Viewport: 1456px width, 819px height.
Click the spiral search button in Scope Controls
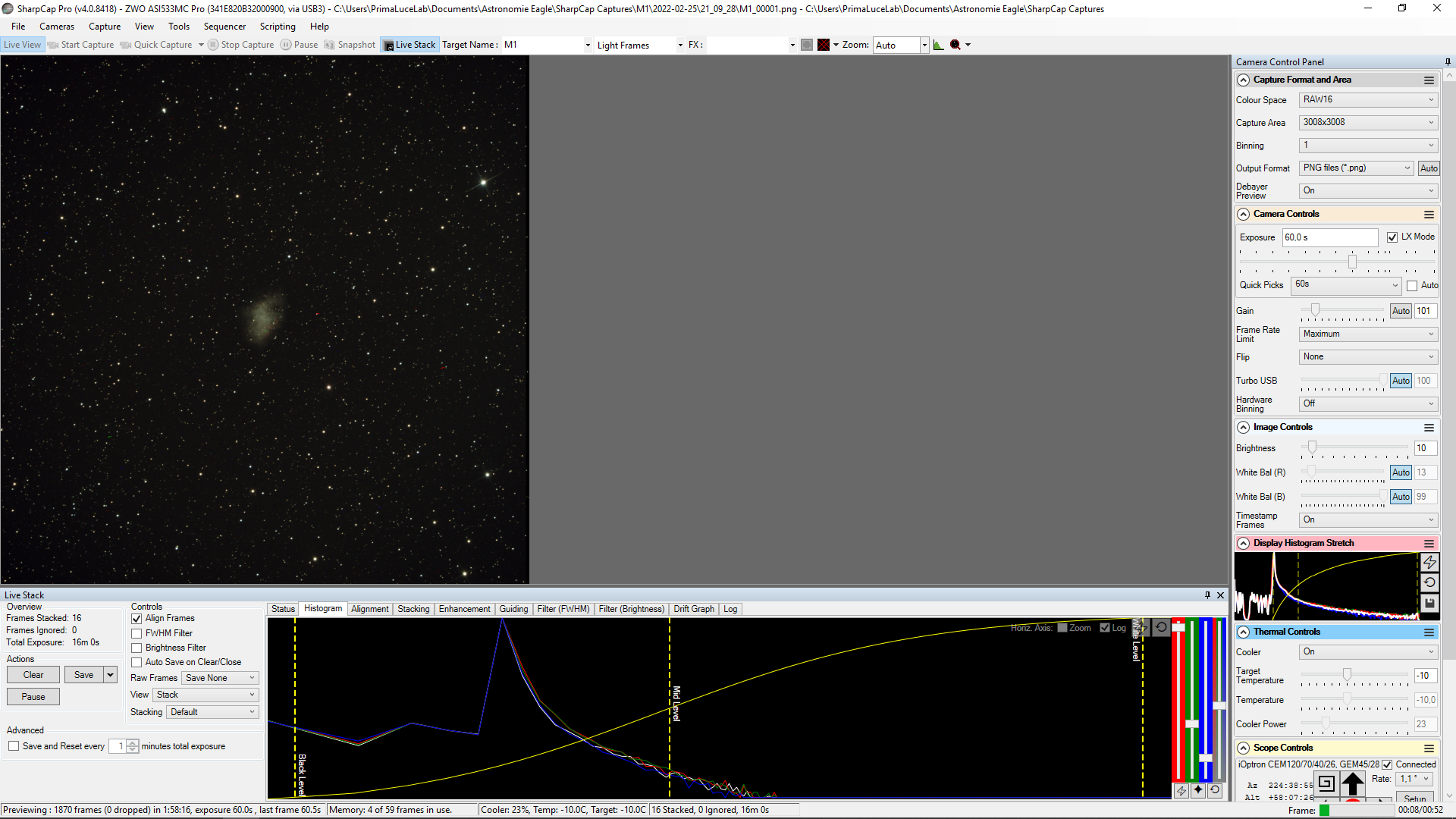click(1326, 783)
